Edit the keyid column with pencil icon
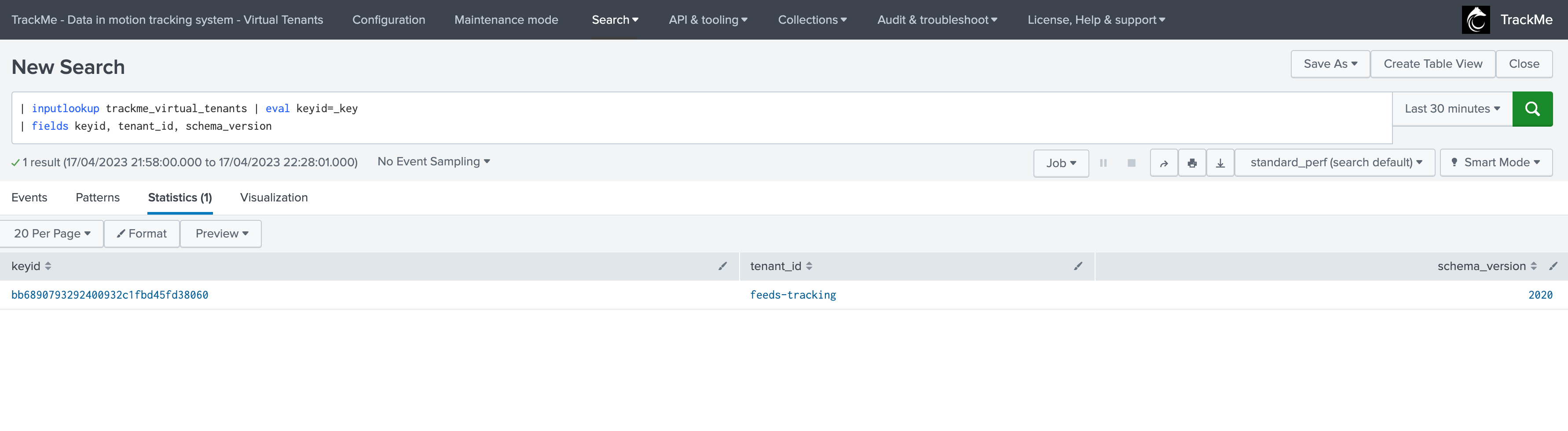 click(x=722, y=266)
